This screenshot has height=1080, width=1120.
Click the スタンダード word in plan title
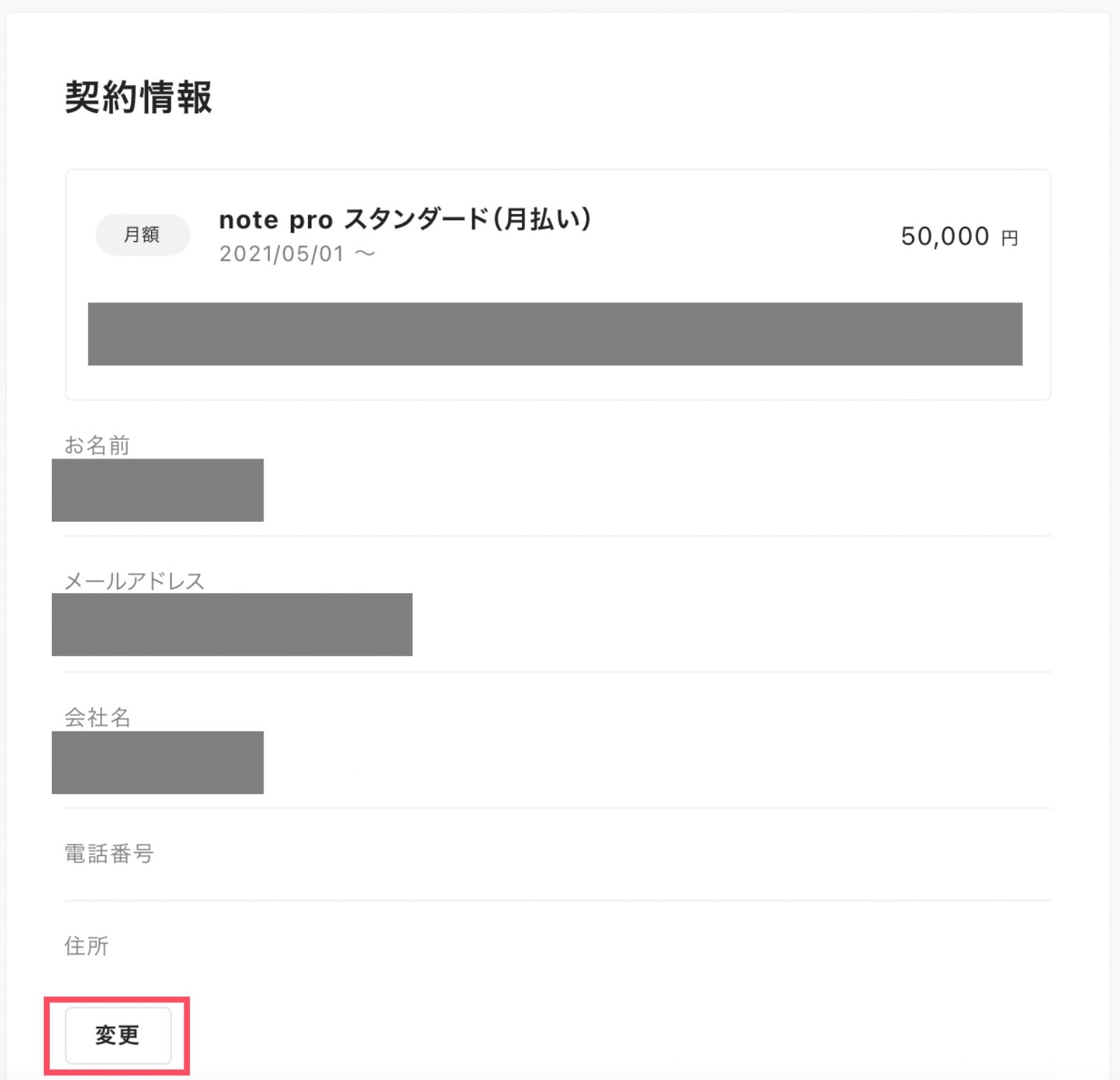(x=416, y=219)
